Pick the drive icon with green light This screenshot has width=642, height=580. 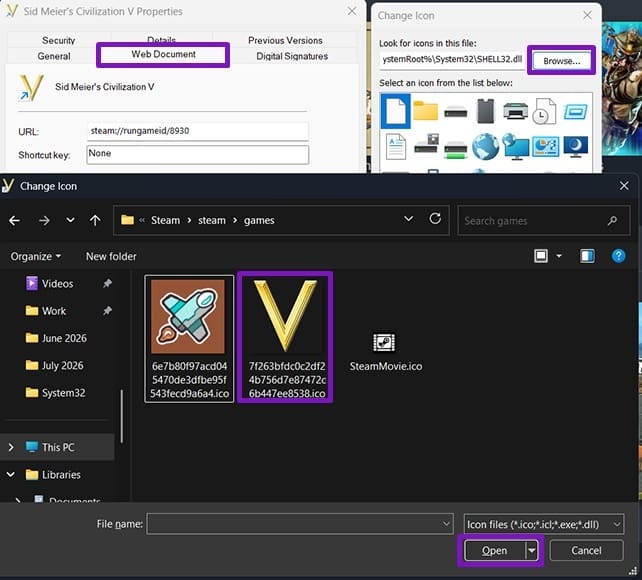pyautogui.click(x=456, y=149)
